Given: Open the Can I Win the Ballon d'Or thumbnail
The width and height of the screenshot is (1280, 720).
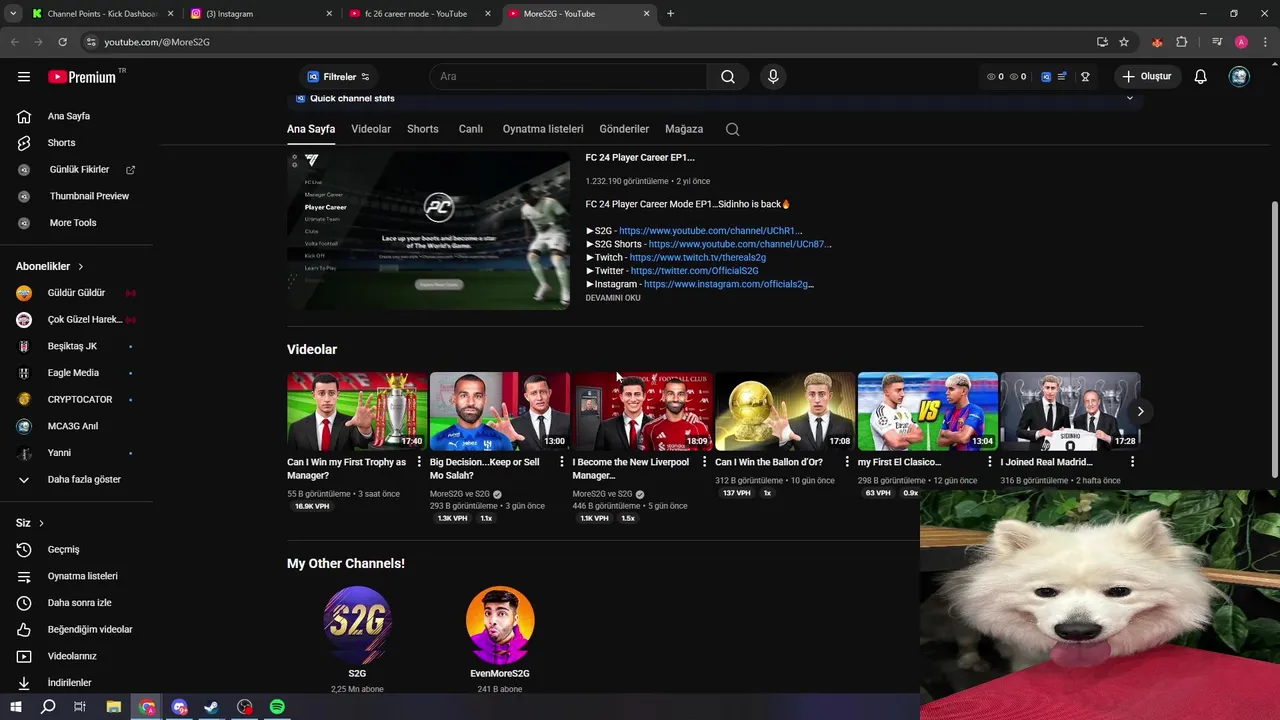Looking at the screenshot, I should click(x=785, y=411).
